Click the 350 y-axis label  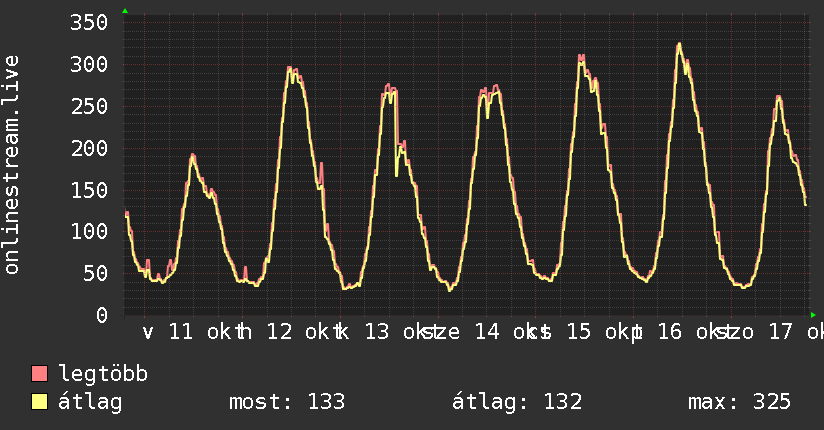89,23
